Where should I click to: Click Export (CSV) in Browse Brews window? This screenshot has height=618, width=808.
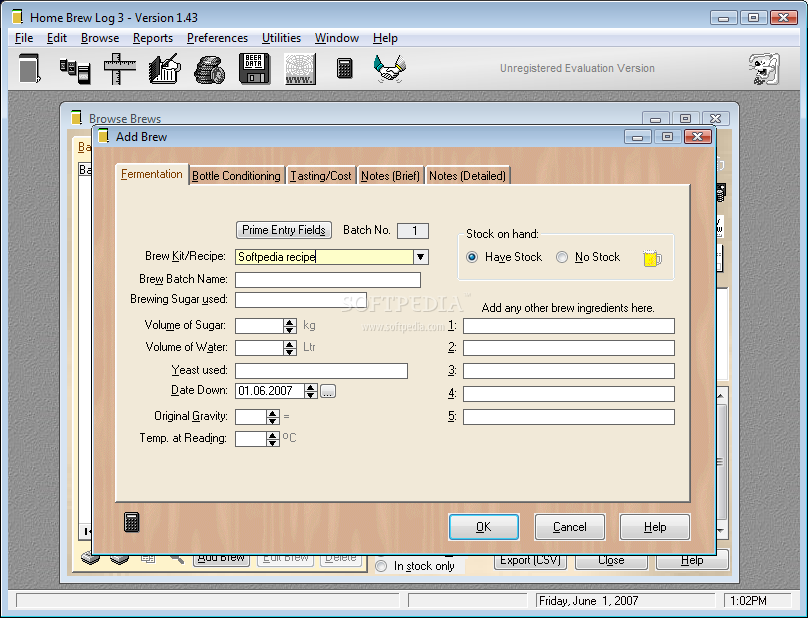click(530, 561)
